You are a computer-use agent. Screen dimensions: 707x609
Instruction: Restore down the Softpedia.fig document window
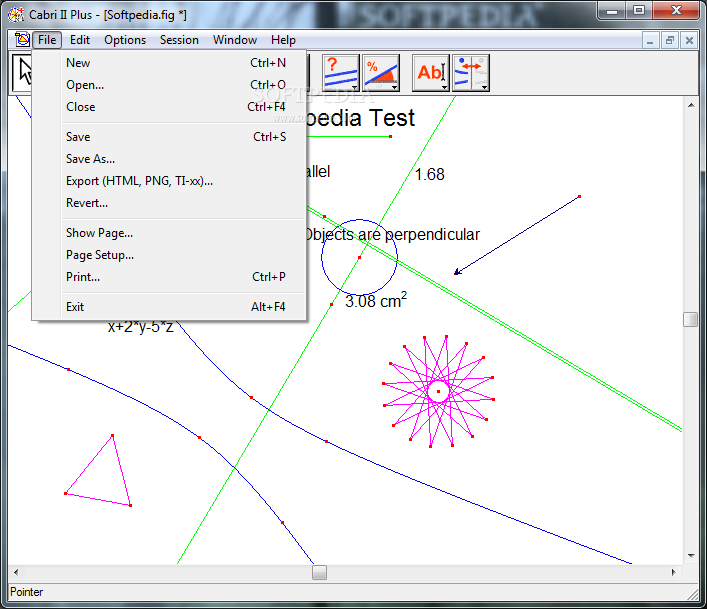click(670, 41)
